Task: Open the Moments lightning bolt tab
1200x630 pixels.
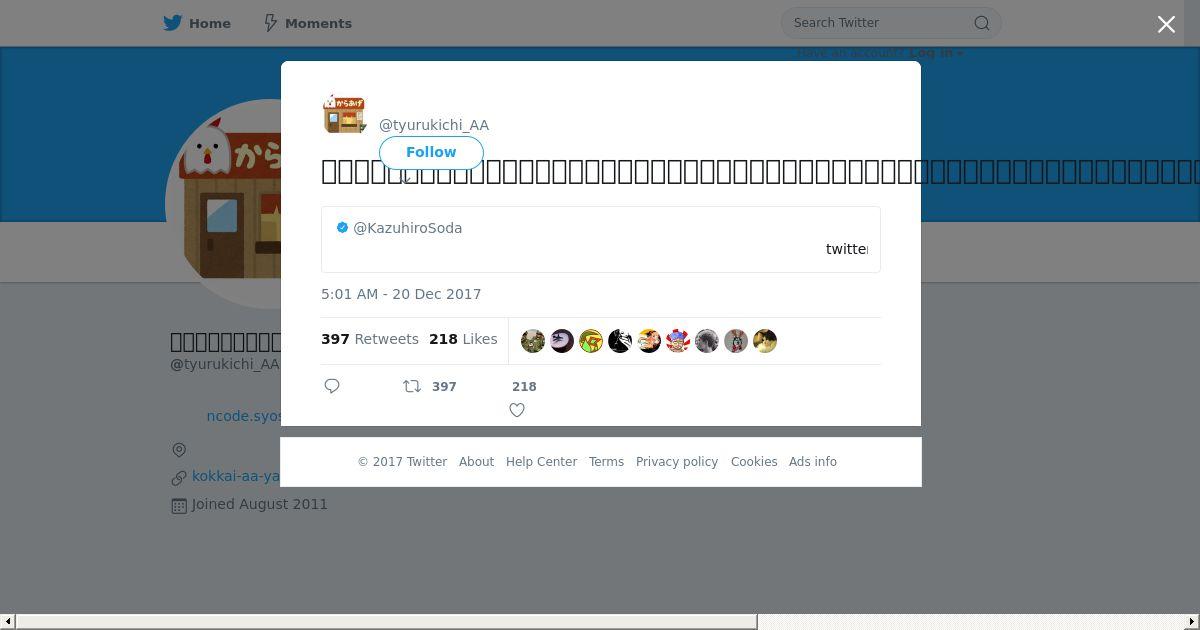Action: point(307,23)
